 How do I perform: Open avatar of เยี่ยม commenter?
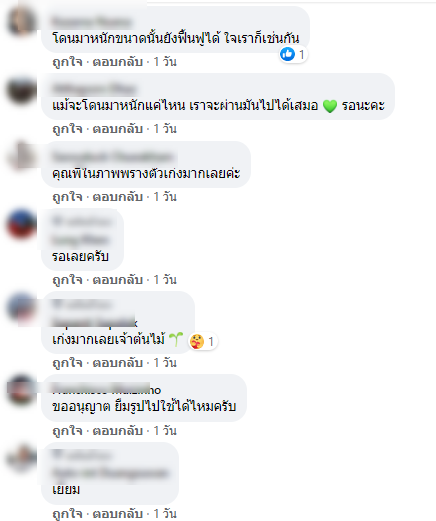point(21,458)
